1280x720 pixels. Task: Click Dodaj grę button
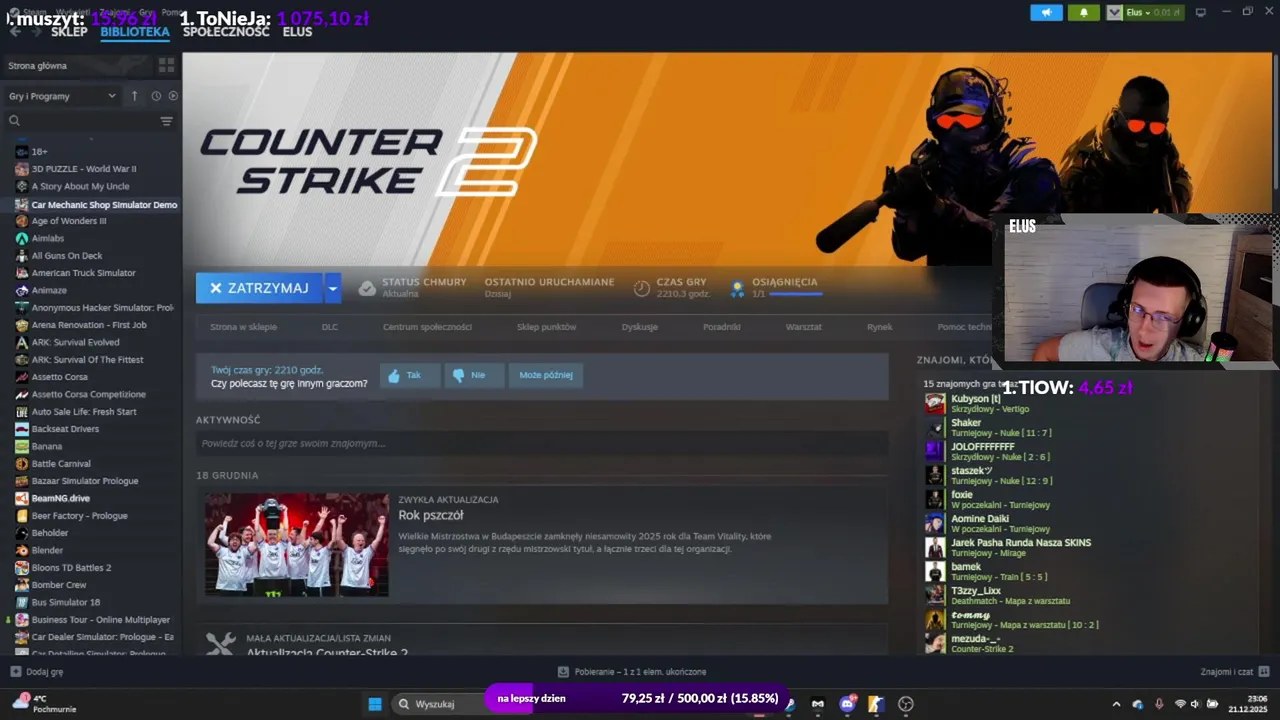point(37,672)
